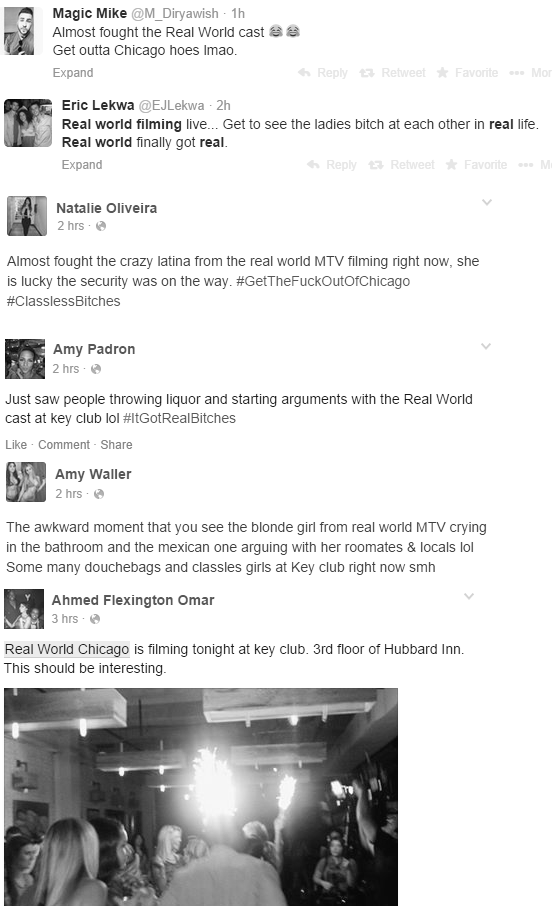Open the key club photo

tap(201, 797)
